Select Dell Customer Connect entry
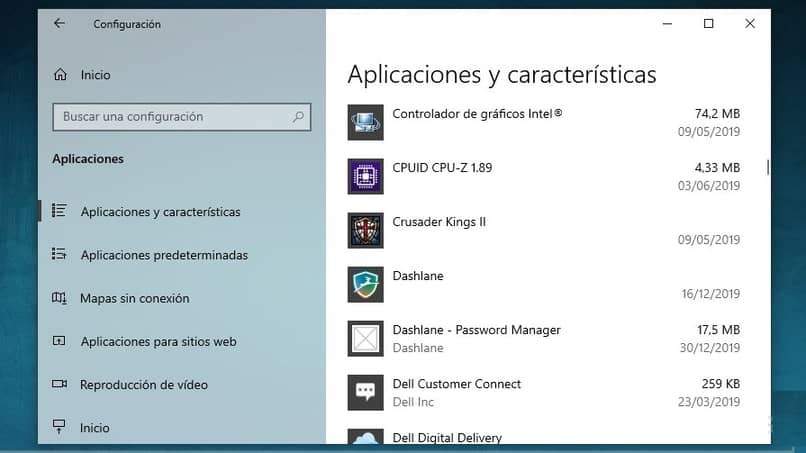The image size is (806, 453). (x=544, y=392)
